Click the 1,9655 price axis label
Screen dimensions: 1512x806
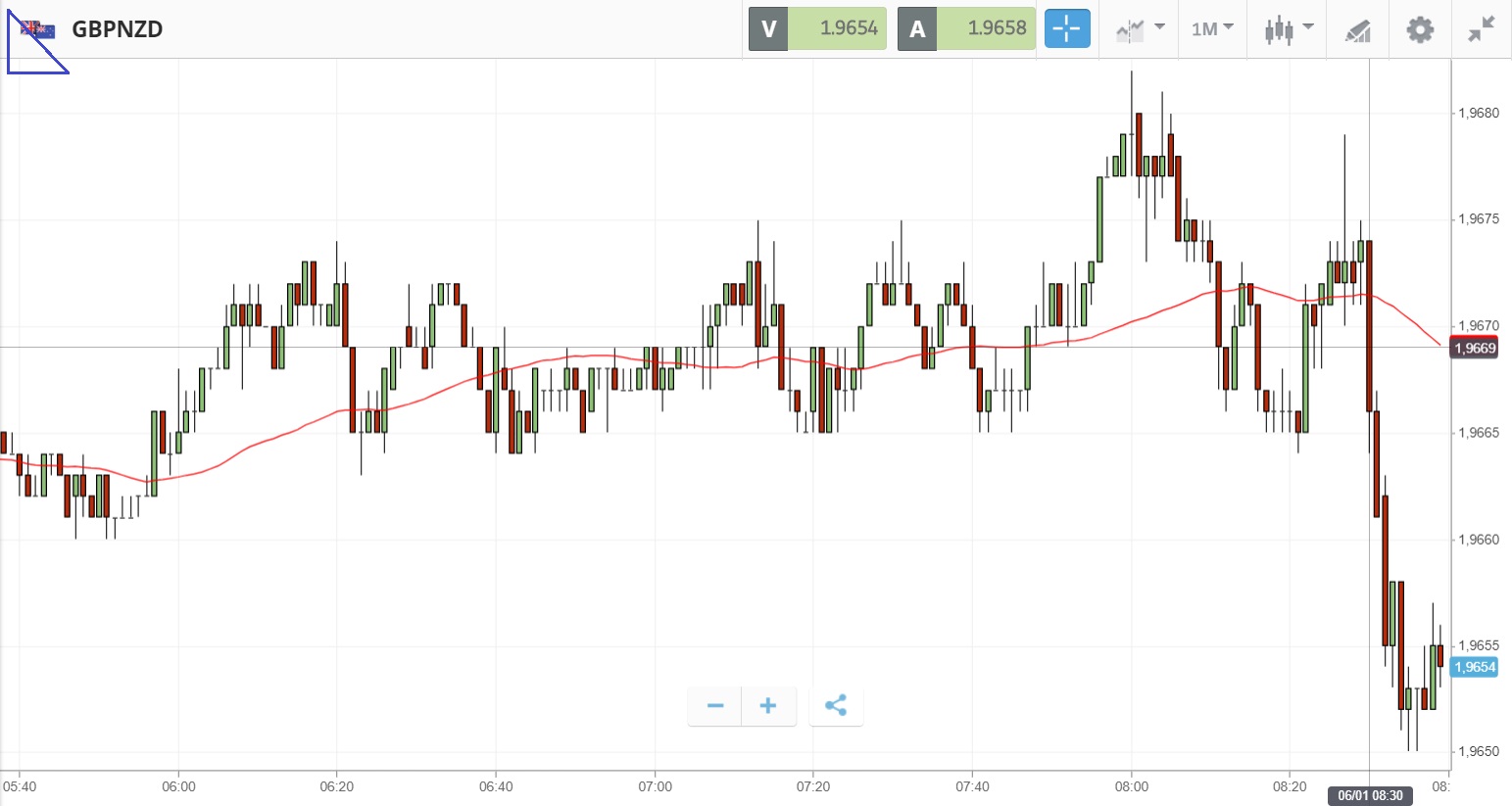1479,646
